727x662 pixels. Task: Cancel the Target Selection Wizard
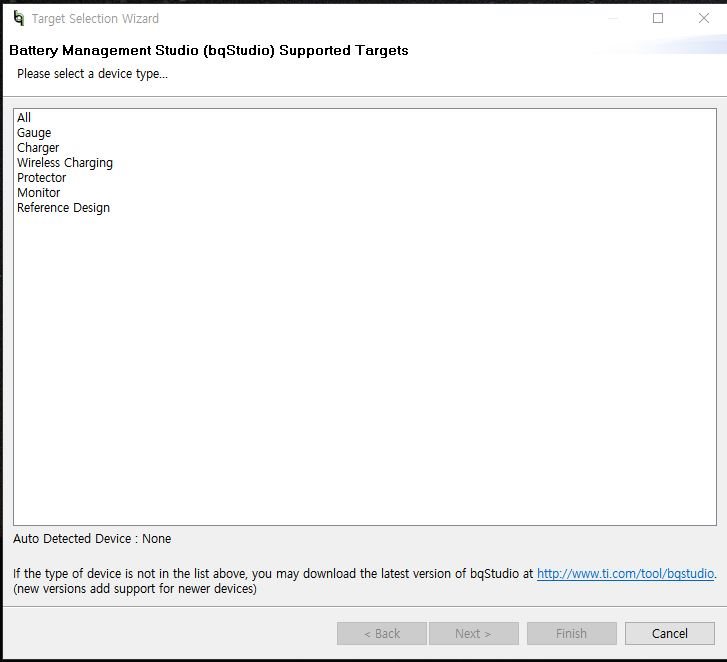point(669,633)
